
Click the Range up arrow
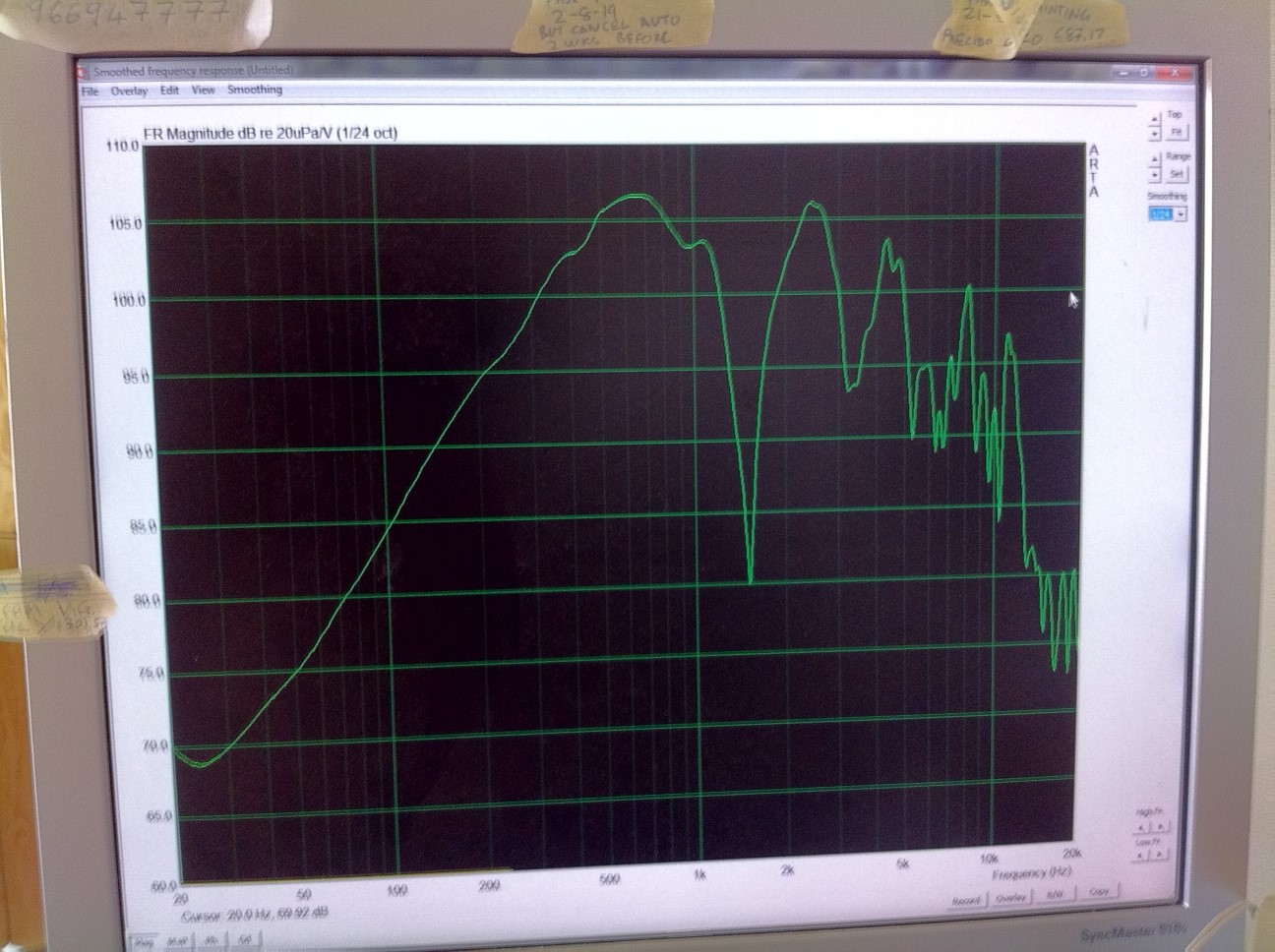pos(1155,159)
